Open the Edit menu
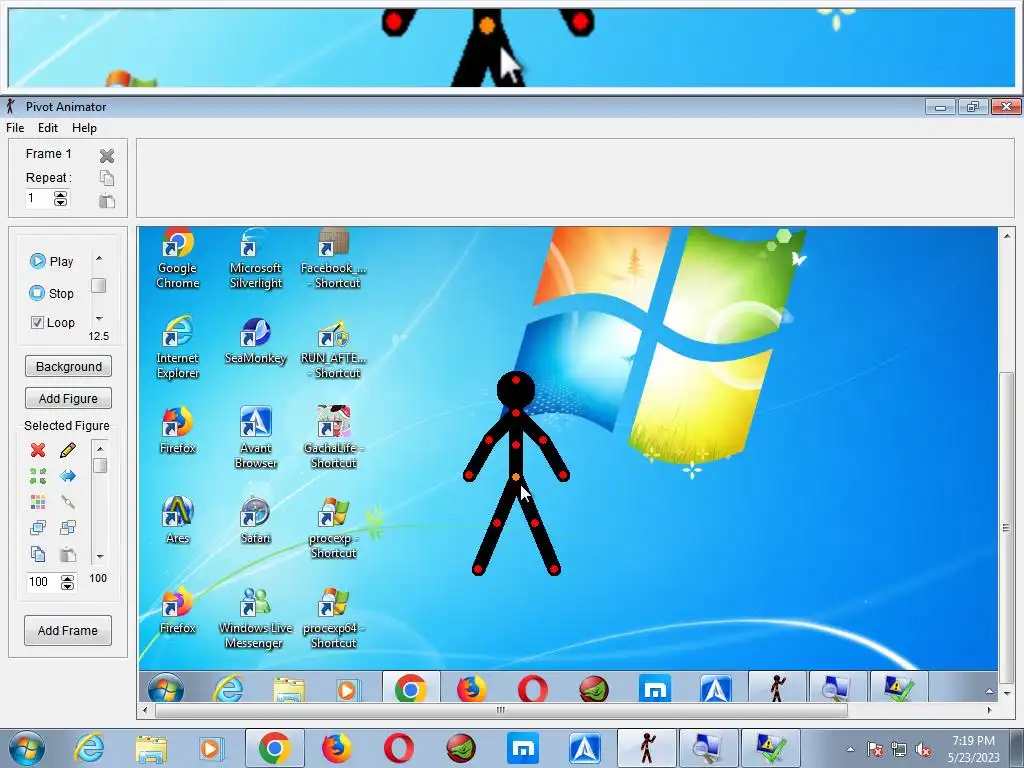Viewport: 1024px width, 768px height. (x=48, y=128)
